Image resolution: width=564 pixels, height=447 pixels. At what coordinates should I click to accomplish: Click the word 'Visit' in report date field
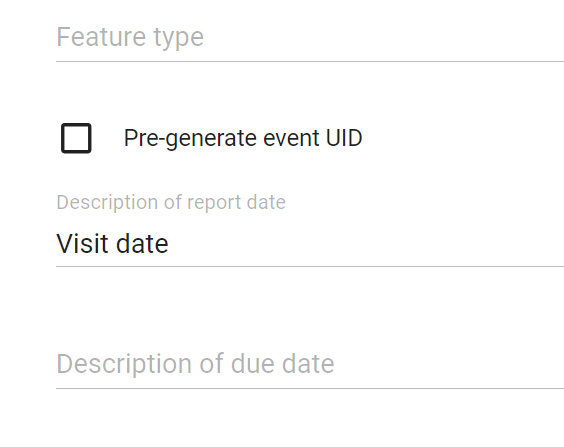(81, 243)
